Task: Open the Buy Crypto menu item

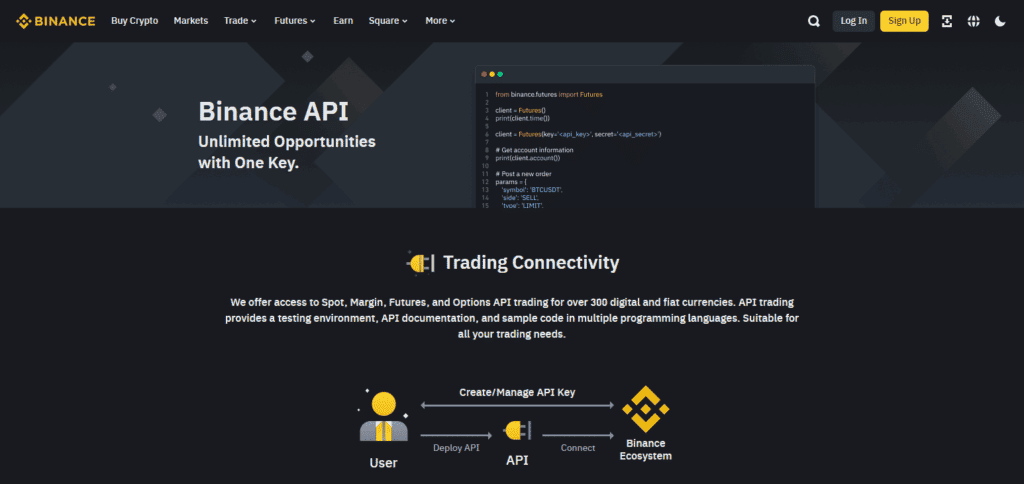Action: [135, 21]
